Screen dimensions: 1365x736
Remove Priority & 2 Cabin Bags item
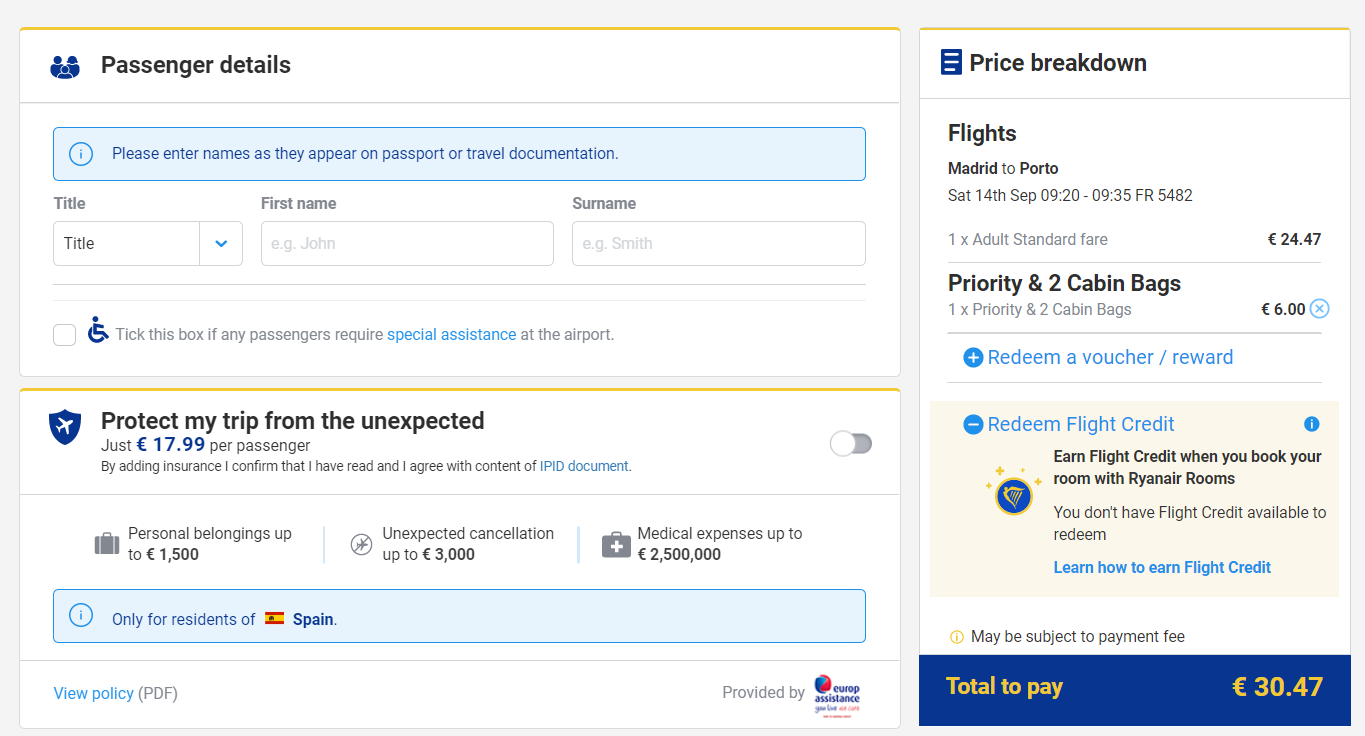[1320, 309]
